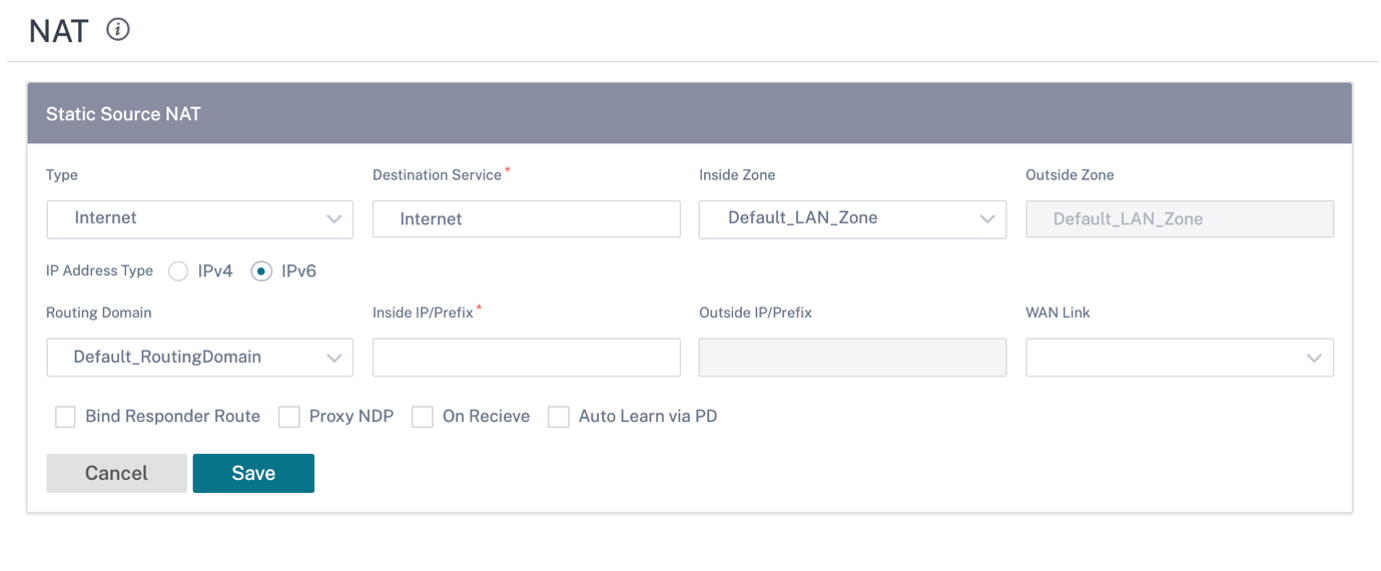Viewport: 1381px width, 571px height.
Task: Click the Cancel button
Action: pyautogui.click(x=116, y=473)
